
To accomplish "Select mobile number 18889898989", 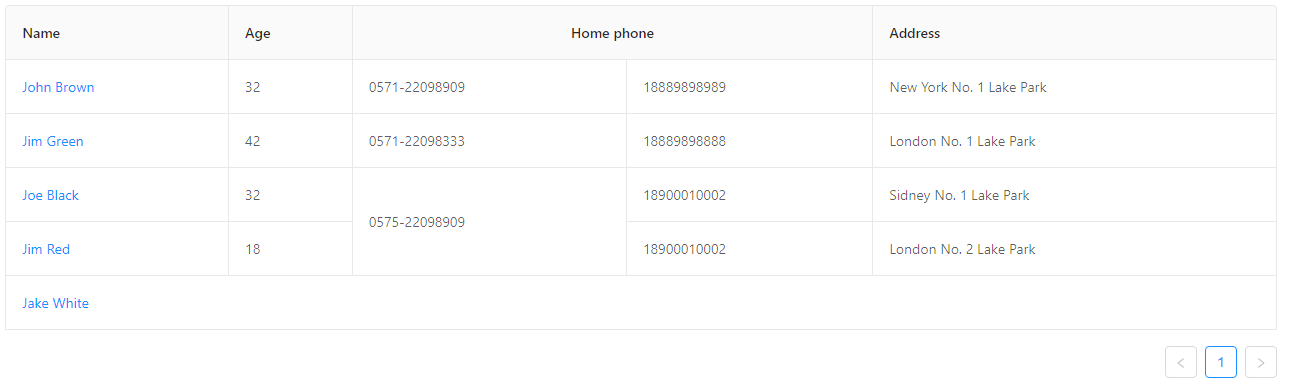I will [685, 87].
